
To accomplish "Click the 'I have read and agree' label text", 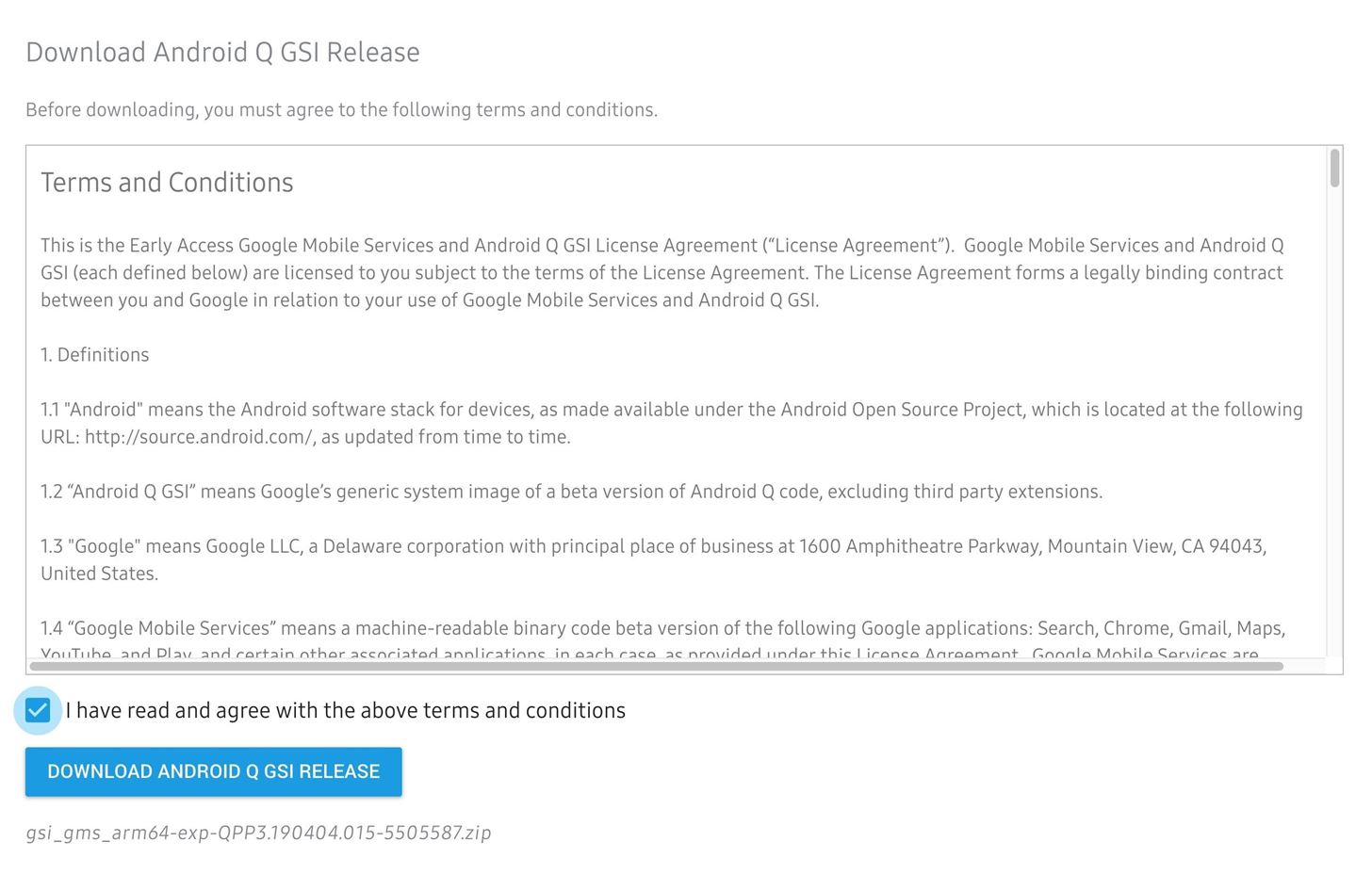I will (x=346, y=710).
